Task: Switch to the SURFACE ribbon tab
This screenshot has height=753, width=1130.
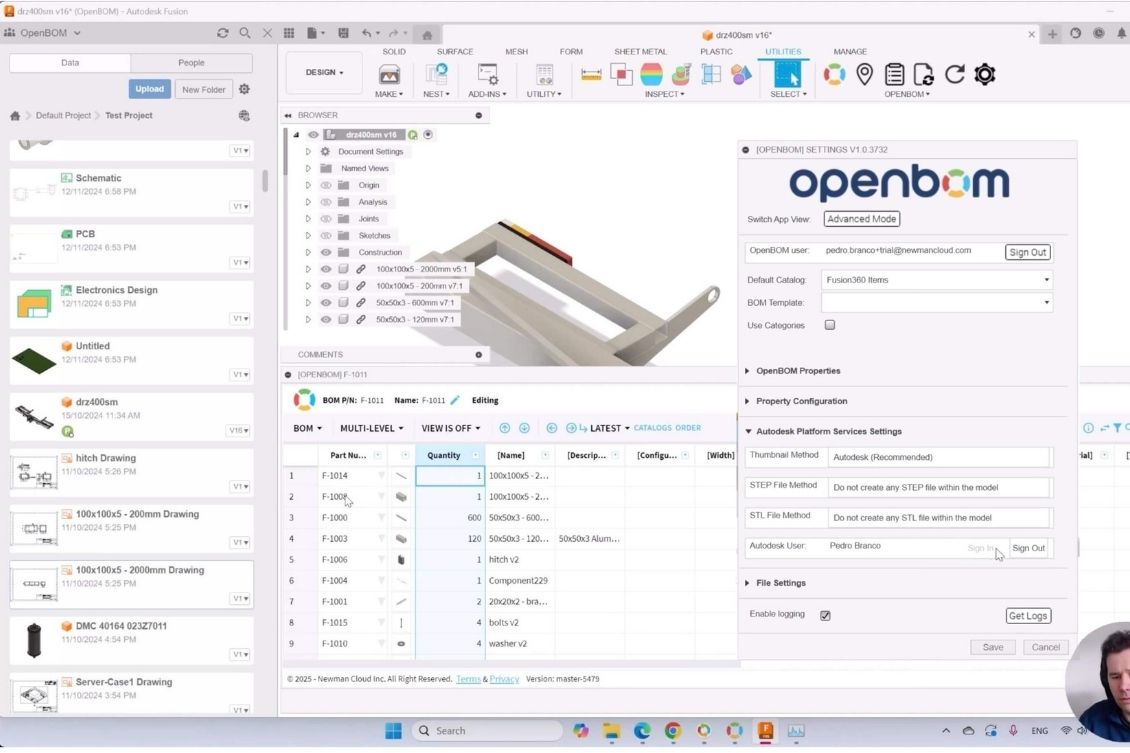Action: [x=455, y=52]
